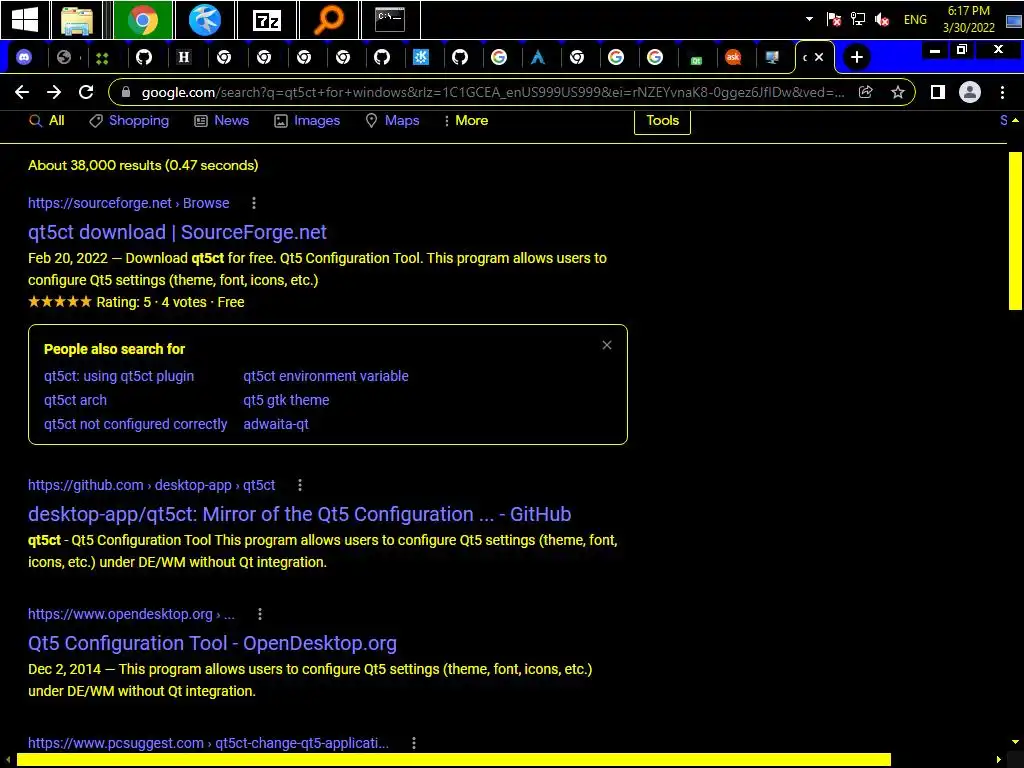The height and width of the screenshot is (768, 1024).
Task: Open 'Qt5 Configuration Tool - OpenDesktop.org' result
Action: coord(212,643)
